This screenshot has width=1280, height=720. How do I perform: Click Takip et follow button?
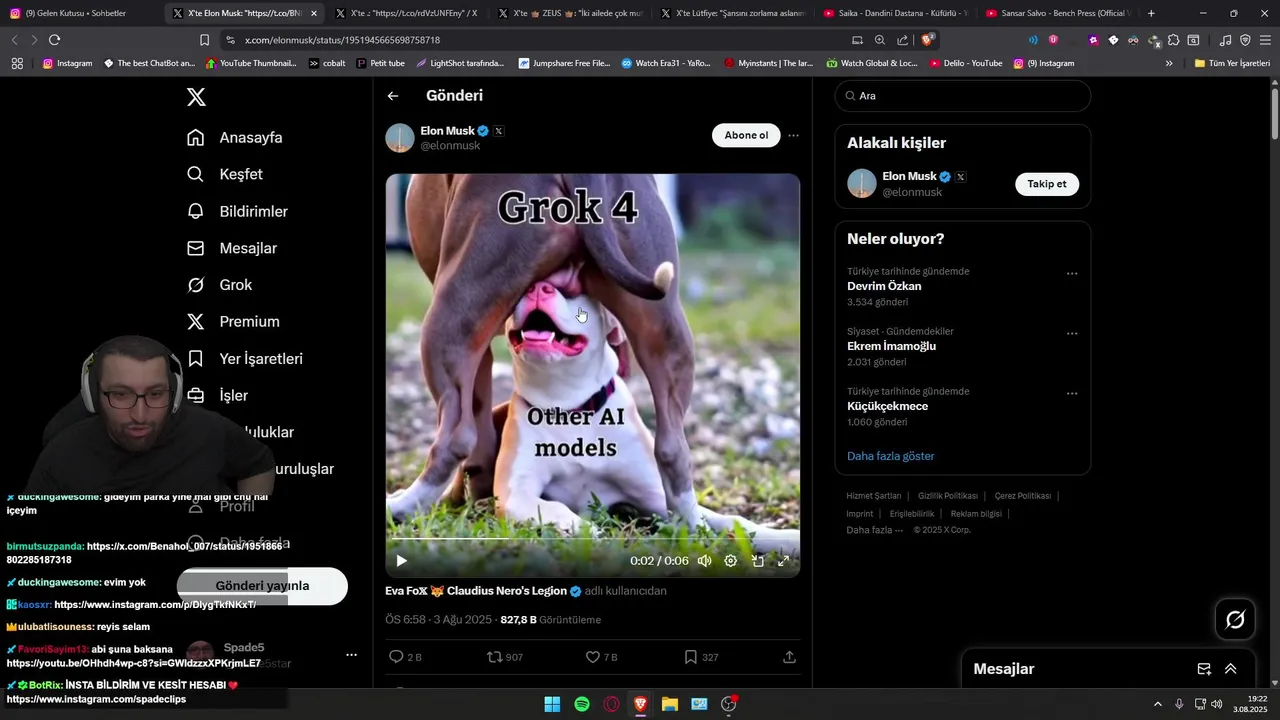(x=1047, y=184)
